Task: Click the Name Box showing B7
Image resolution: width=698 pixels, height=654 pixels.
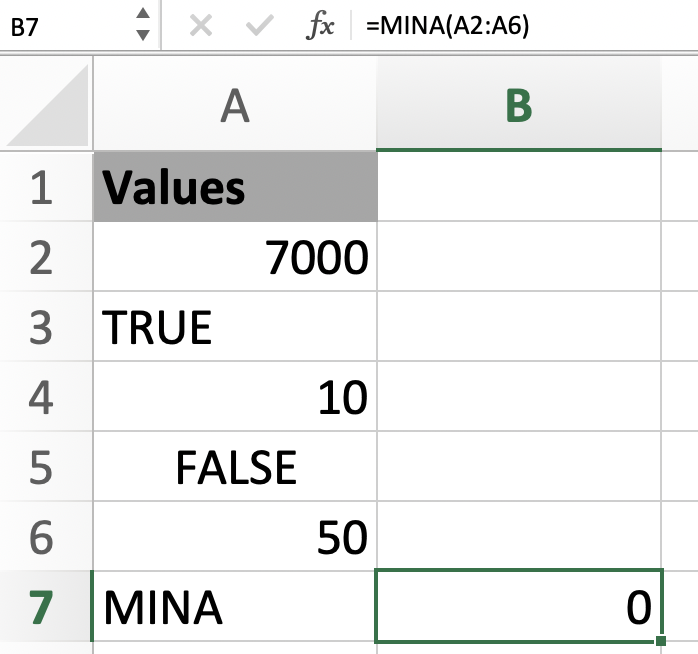Action: click(x=62, y=25)
